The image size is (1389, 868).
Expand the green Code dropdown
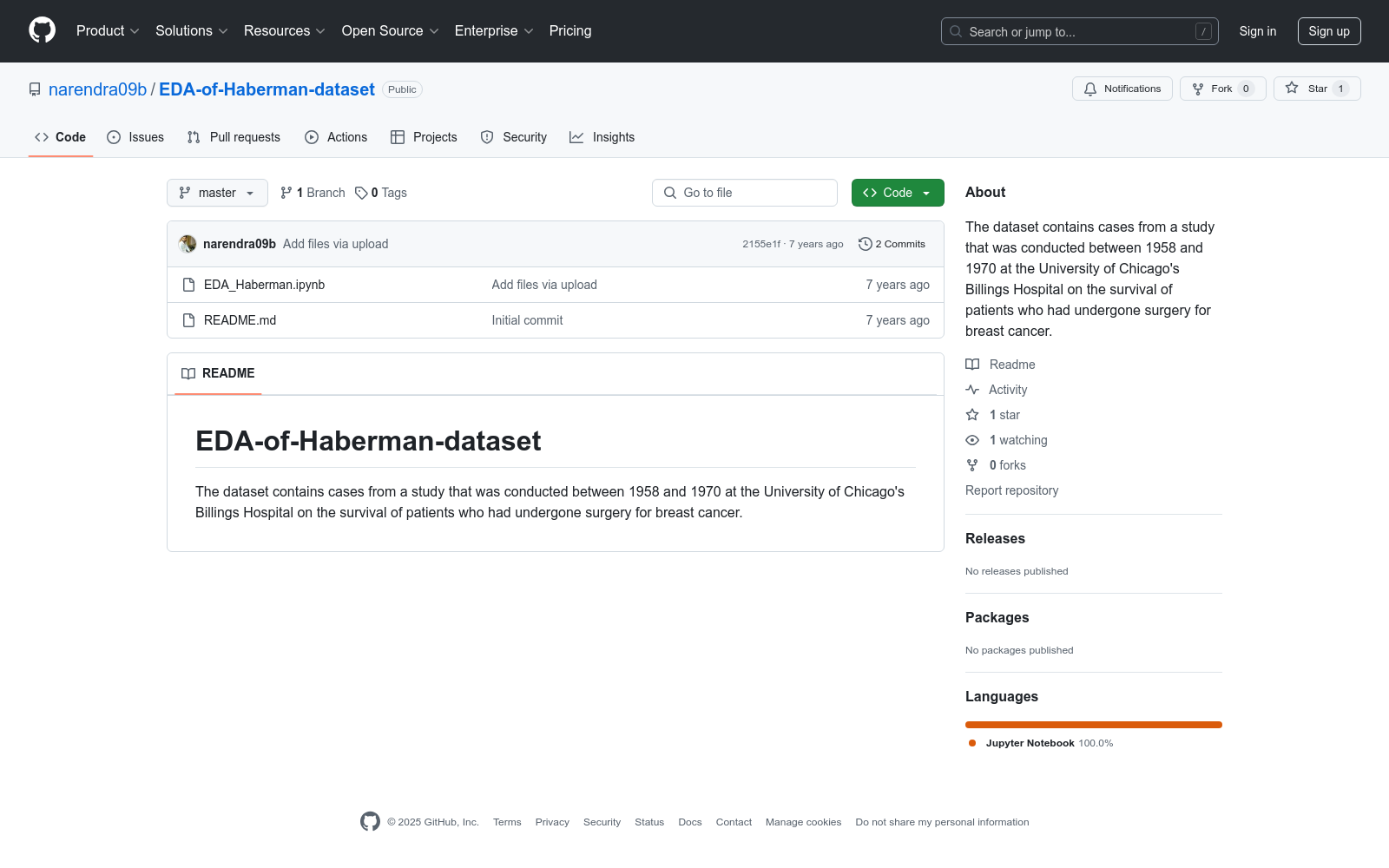898,193
